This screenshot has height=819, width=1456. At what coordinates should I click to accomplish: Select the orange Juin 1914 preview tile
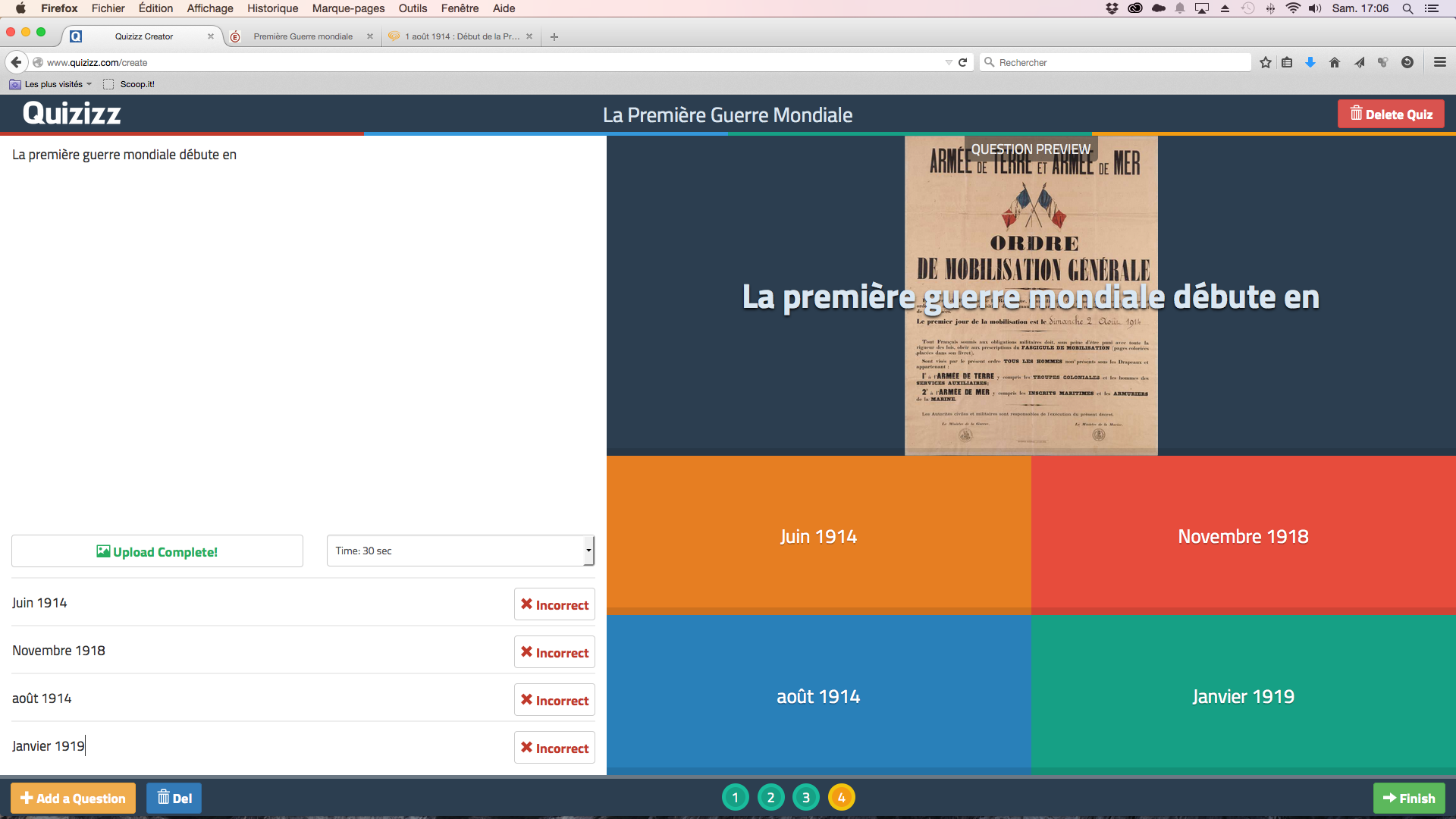coord(818,535)
